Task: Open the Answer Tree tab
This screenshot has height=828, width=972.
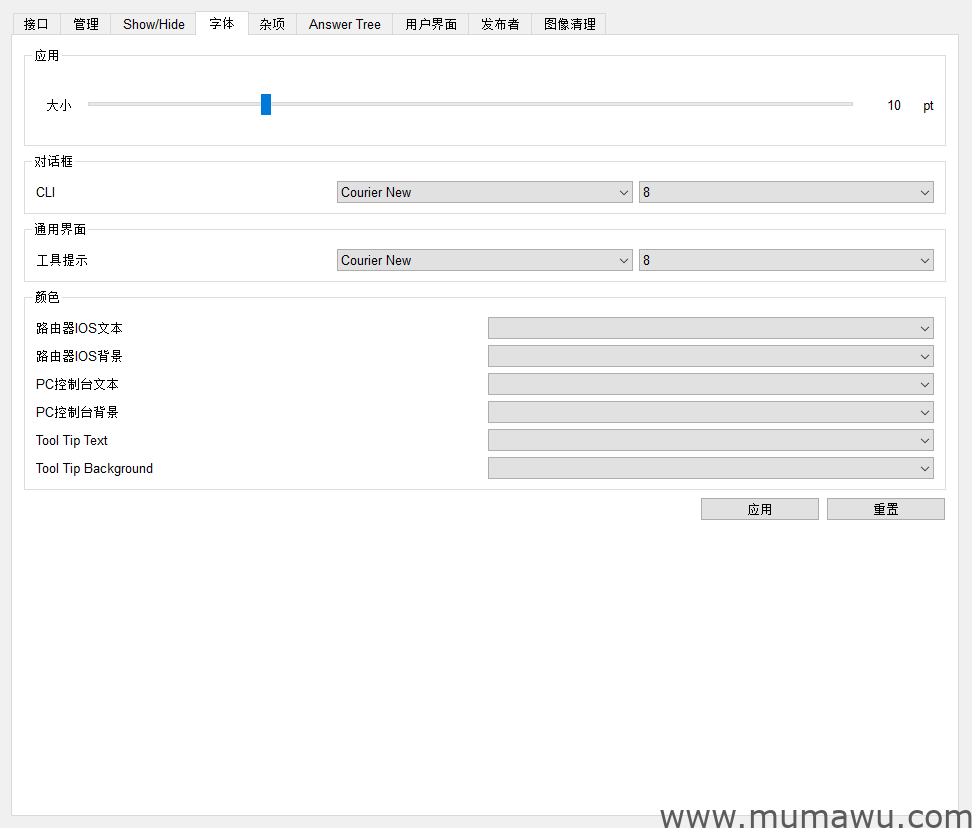Action: 345,24
